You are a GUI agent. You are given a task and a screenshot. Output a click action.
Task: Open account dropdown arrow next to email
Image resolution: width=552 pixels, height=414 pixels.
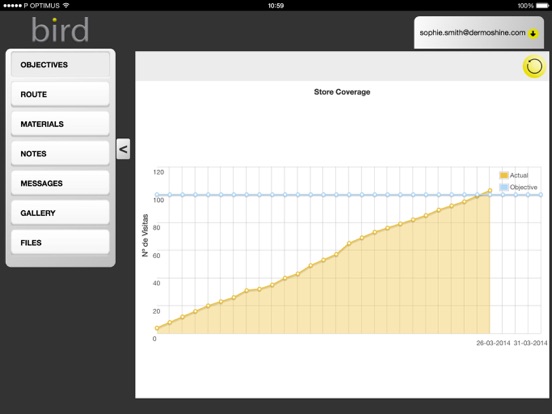coord(533,34)
